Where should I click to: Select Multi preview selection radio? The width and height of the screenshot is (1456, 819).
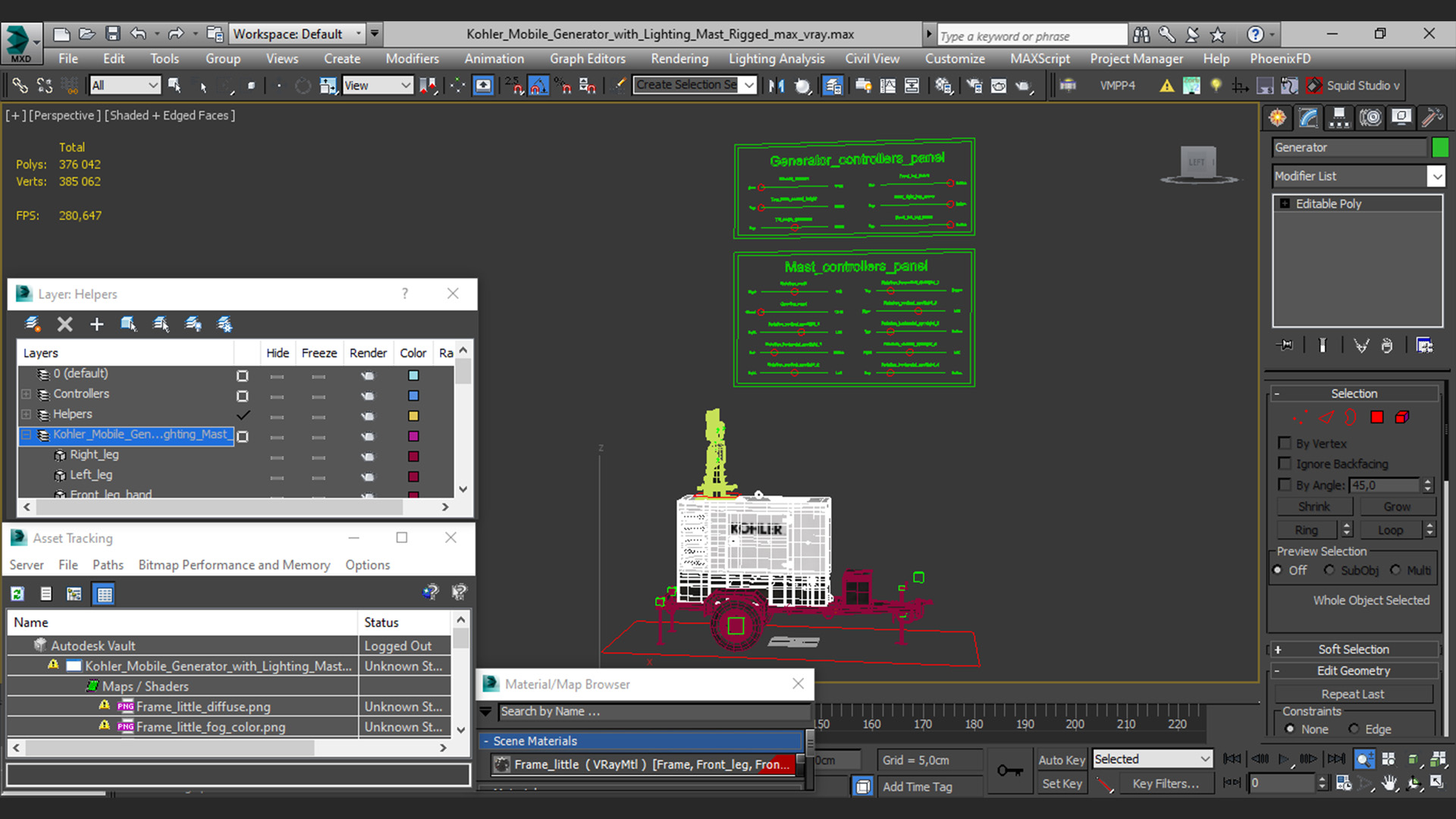pos(1395,570)
